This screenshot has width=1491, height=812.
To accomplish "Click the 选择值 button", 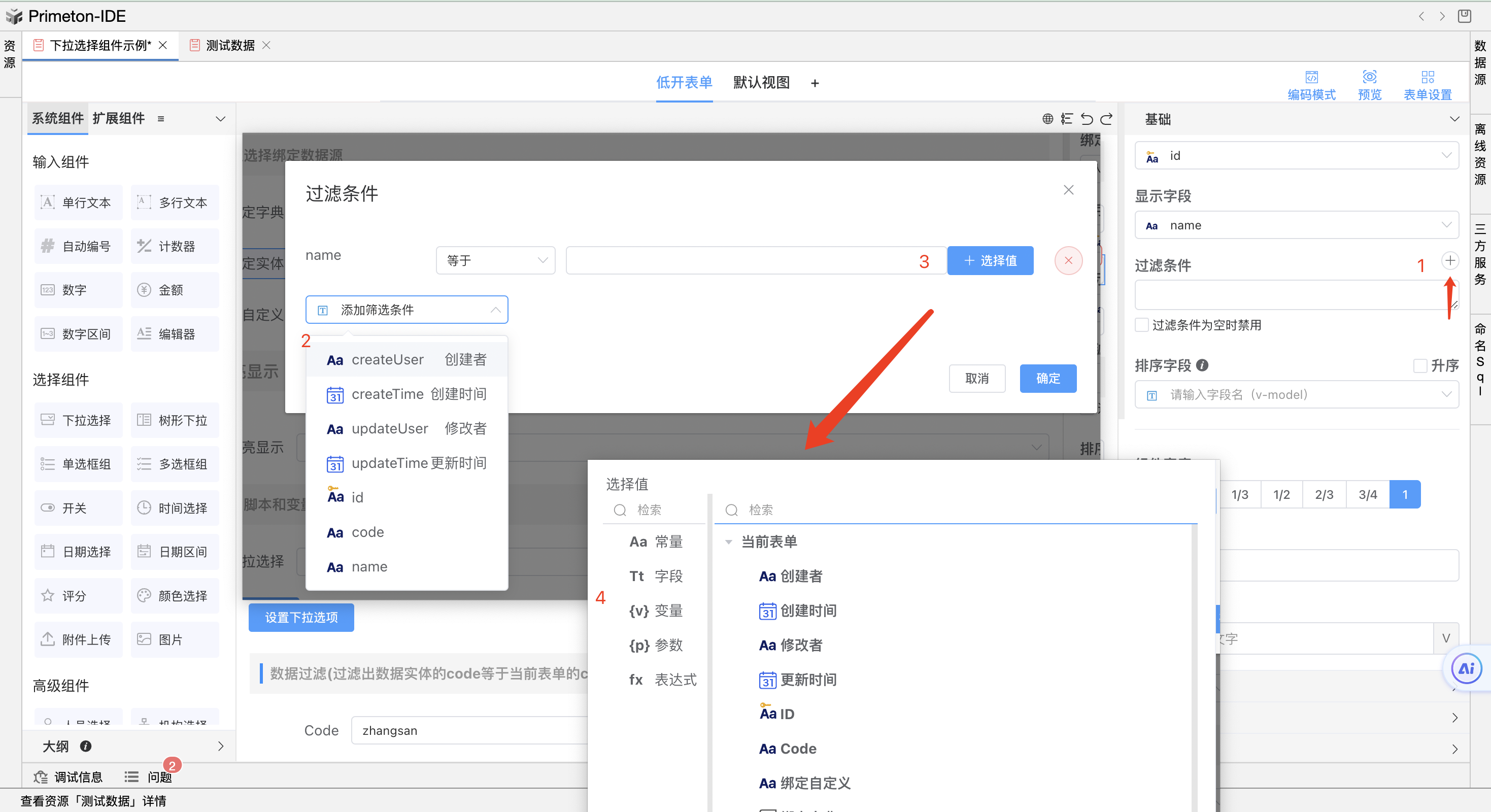I will click(990, 260).
